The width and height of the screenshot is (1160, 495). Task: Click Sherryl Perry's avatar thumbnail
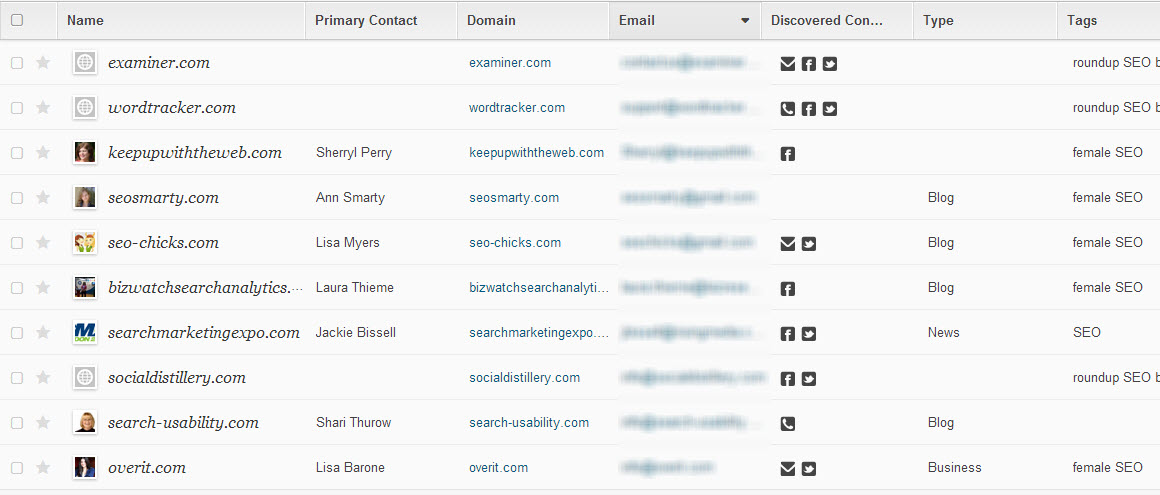click(85, 152)
